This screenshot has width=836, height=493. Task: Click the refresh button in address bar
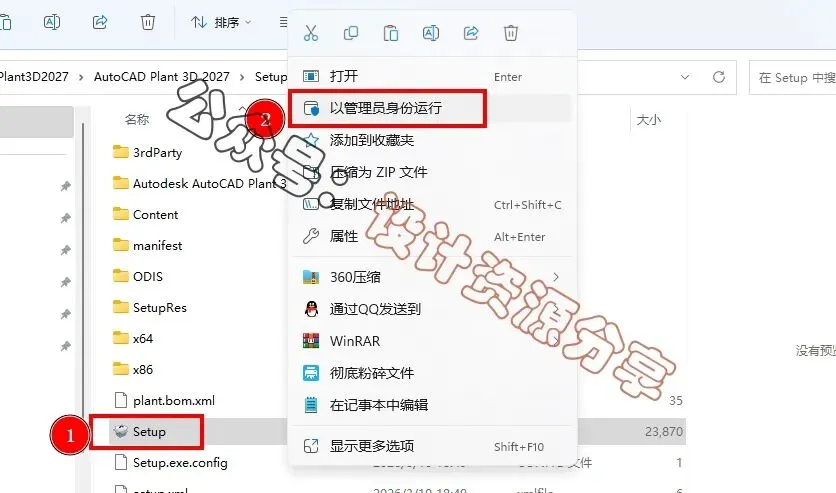pyautogui.click(x=719, y=77)
